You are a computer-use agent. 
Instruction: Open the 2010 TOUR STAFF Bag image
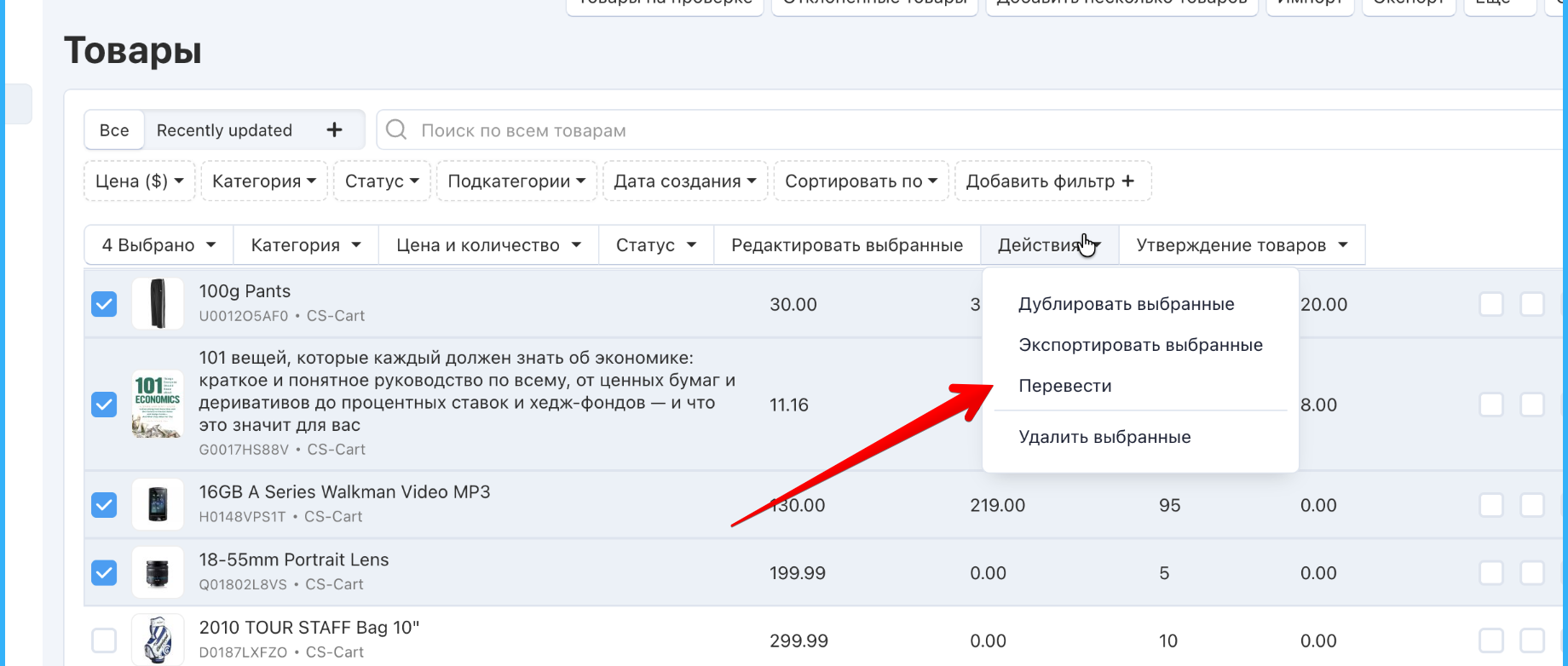pos(158,640)
